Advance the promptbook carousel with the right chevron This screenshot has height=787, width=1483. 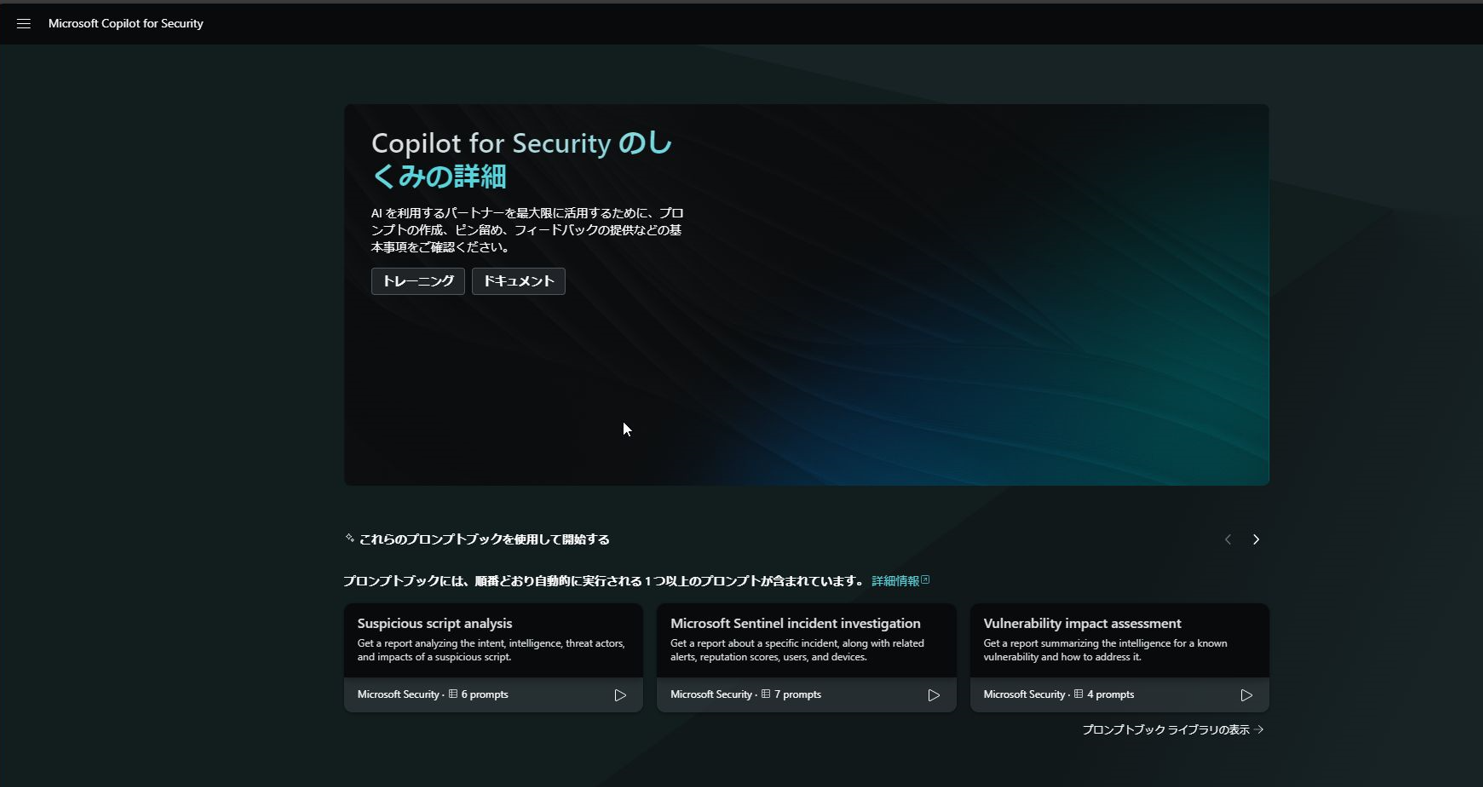point(1255,539)
